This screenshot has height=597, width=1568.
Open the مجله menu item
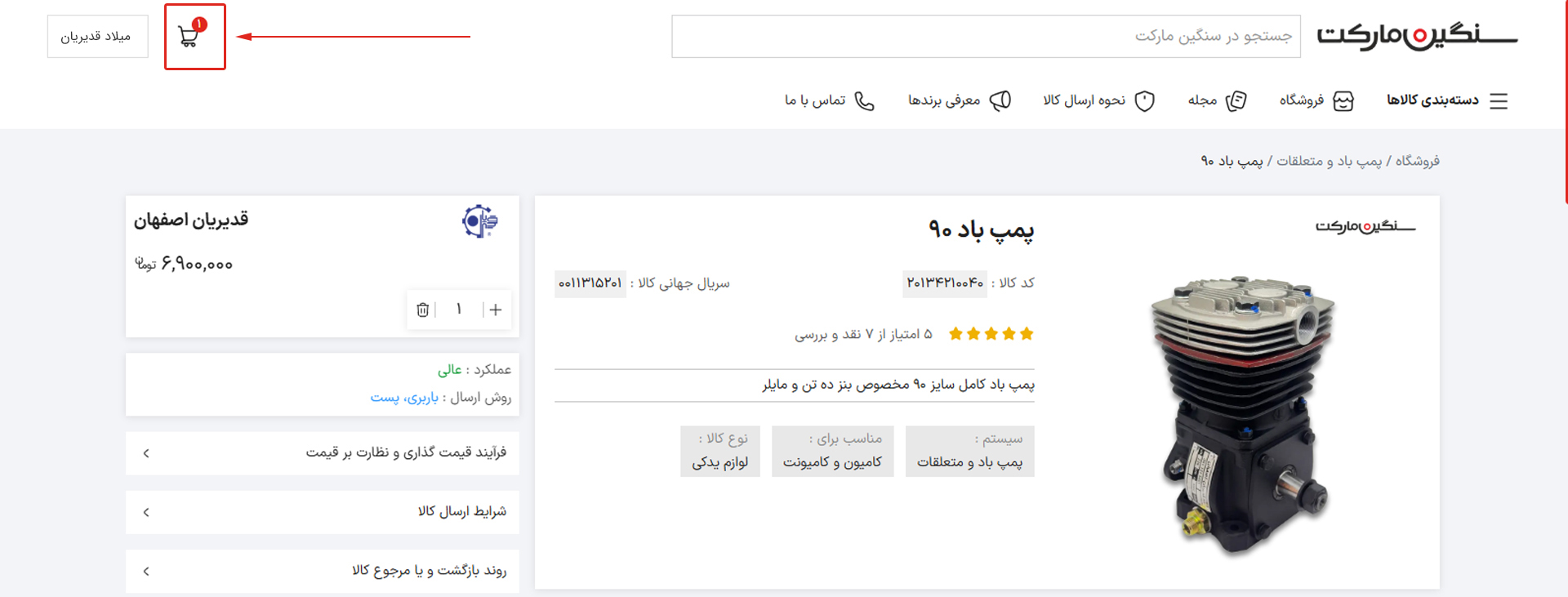click(1202, 100)
